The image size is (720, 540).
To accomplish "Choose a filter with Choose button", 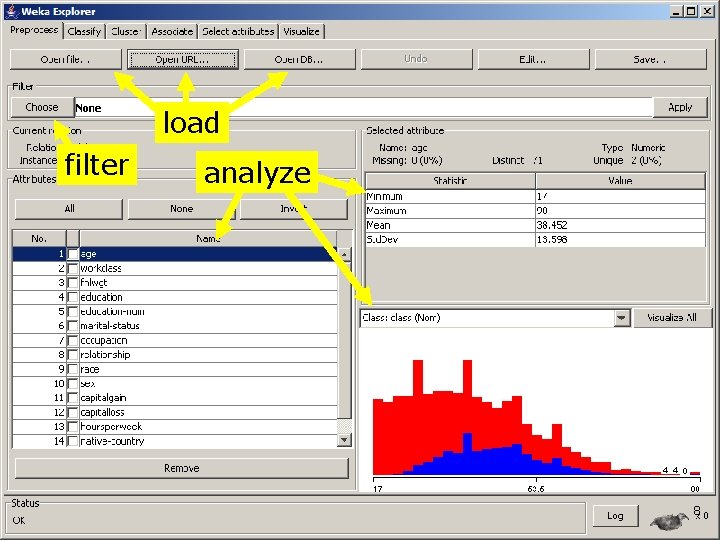I will click(42, 107).
